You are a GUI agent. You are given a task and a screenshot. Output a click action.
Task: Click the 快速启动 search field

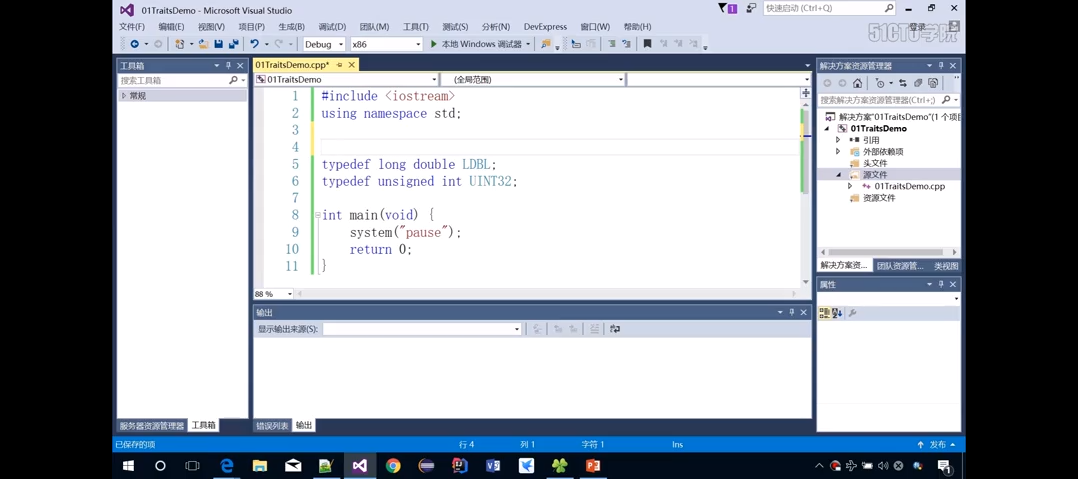pos(829,8)
